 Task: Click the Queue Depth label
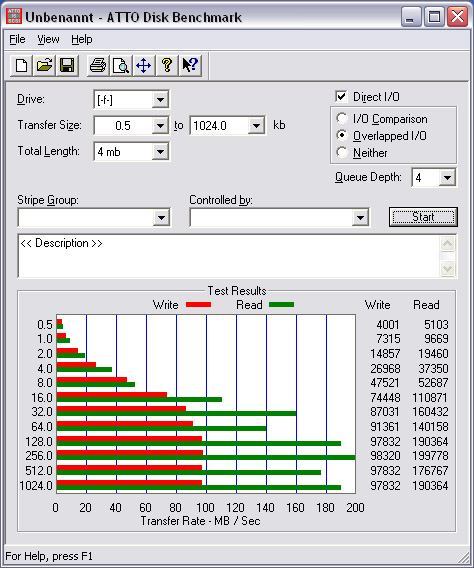[x=368, y=177]
